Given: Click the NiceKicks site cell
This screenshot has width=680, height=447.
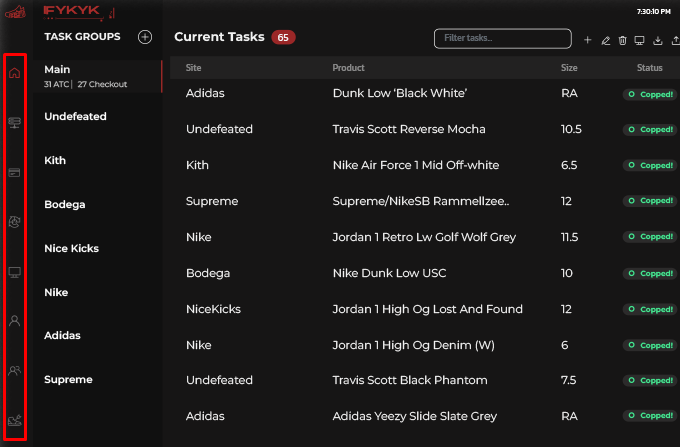Looking at the screenshot, I should (213, 309).
